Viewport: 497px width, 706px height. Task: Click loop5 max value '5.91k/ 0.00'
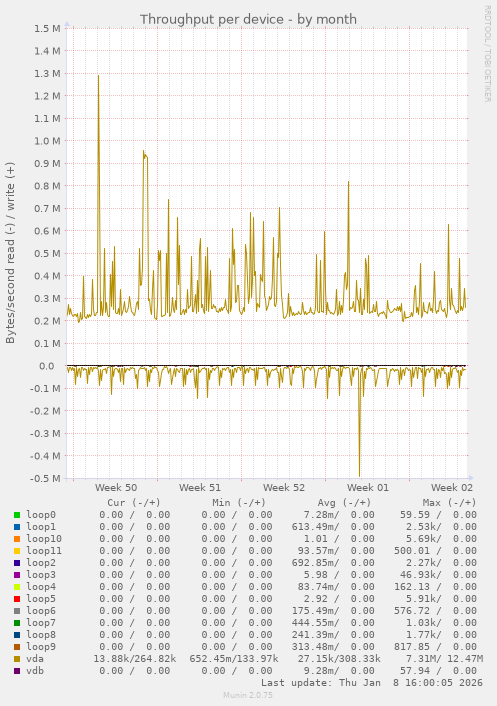point(441,599)
